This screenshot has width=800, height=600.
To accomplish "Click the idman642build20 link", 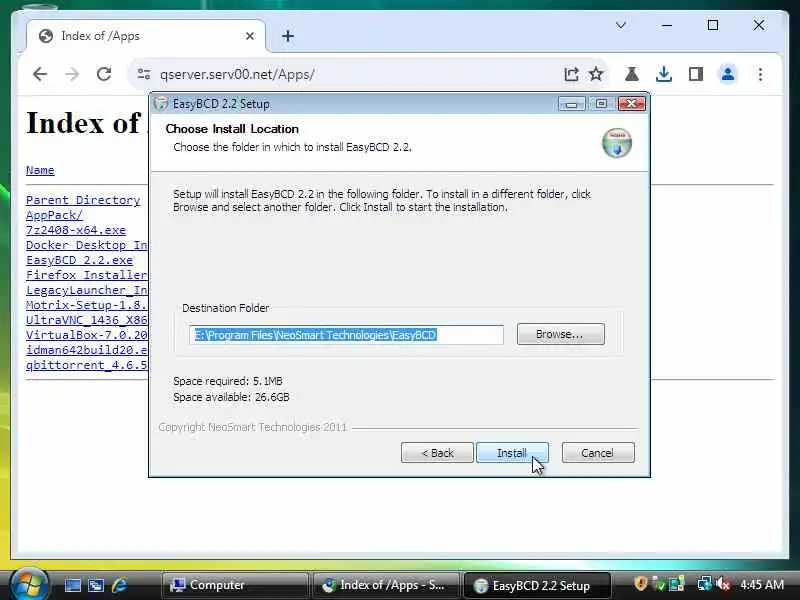I will point(87,350).
